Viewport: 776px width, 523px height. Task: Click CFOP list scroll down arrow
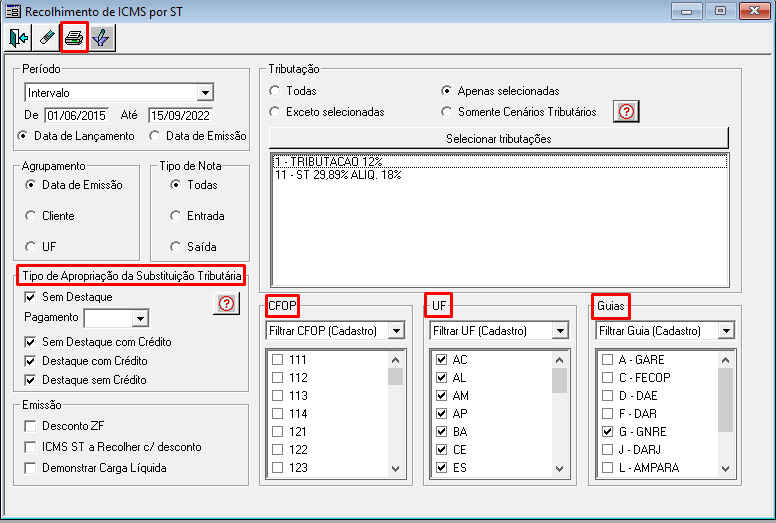[x=395, y=469]
